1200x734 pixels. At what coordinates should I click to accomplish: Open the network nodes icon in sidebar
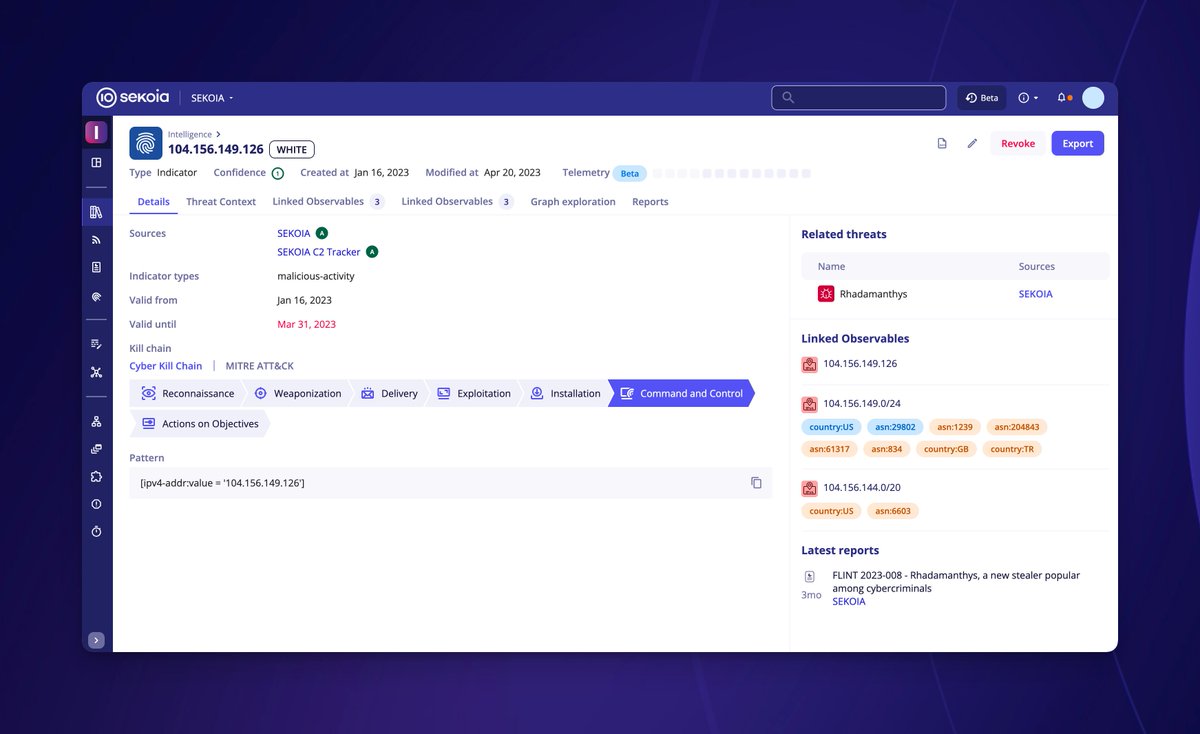96,372
